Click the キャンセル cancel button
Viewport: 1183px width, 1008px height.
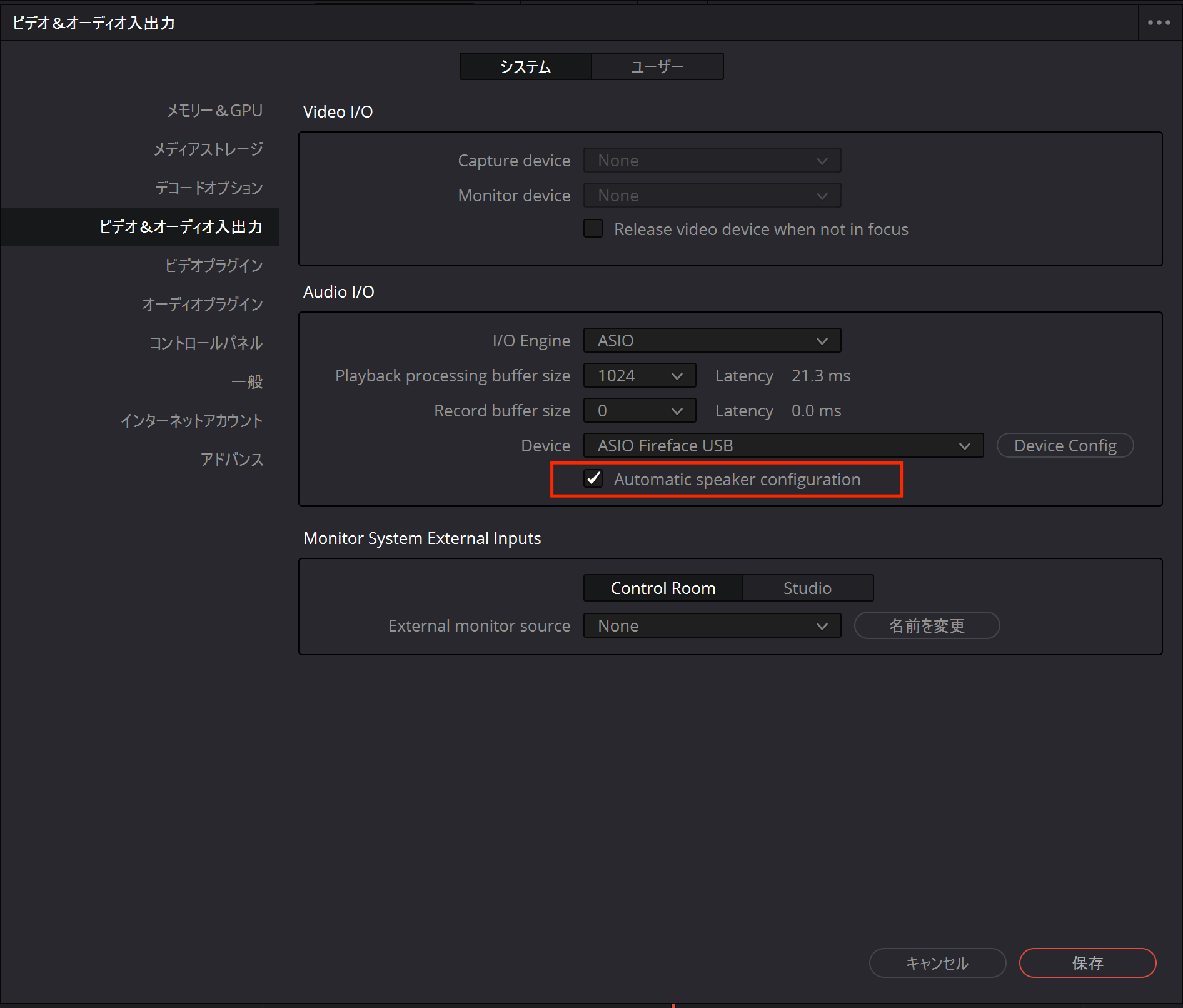937,963
